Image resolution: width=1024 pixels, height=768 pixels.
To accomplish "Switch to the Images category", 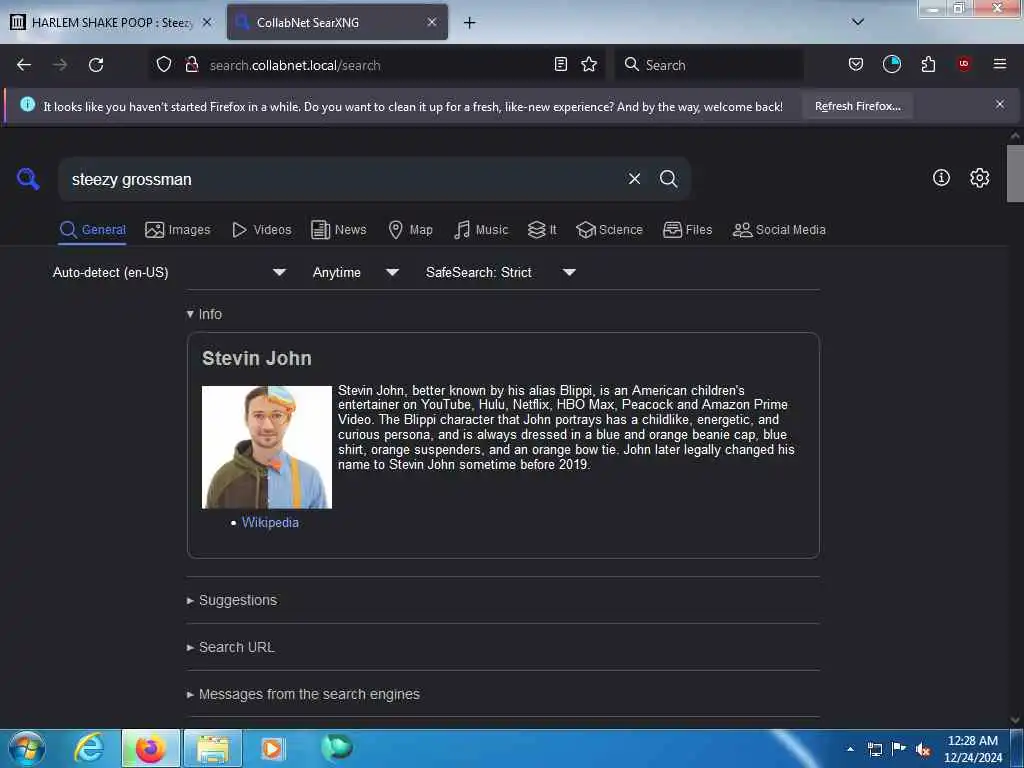I will (x=178, y=230).
